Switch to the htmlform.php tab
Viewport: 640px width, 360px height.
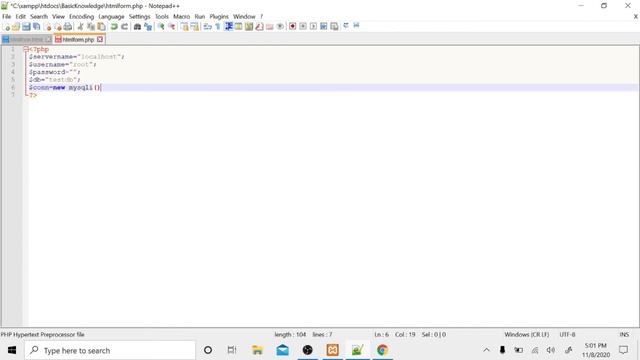78,40
